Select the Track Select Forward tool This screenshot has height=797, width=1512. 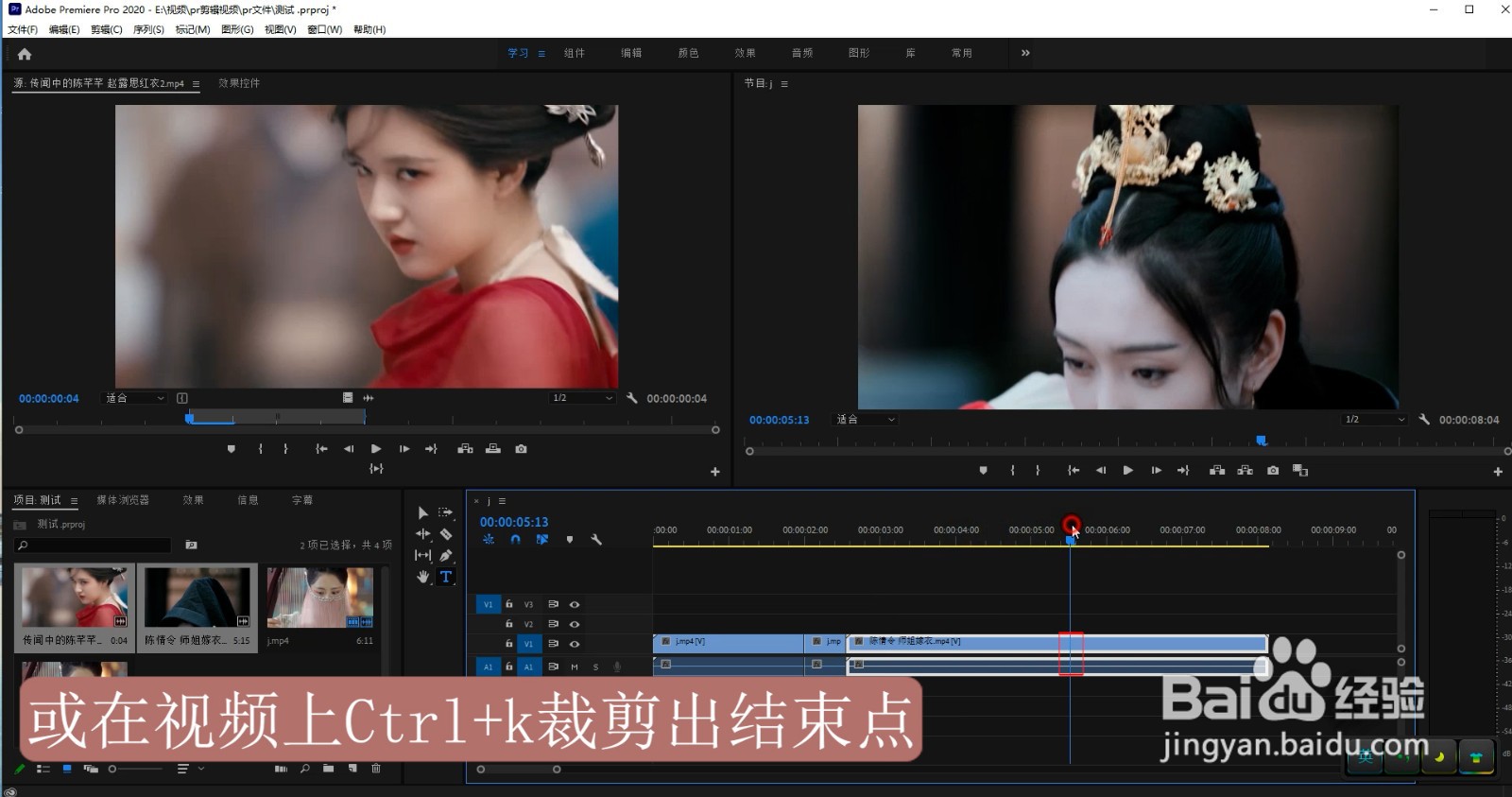(x=446, y=512)
